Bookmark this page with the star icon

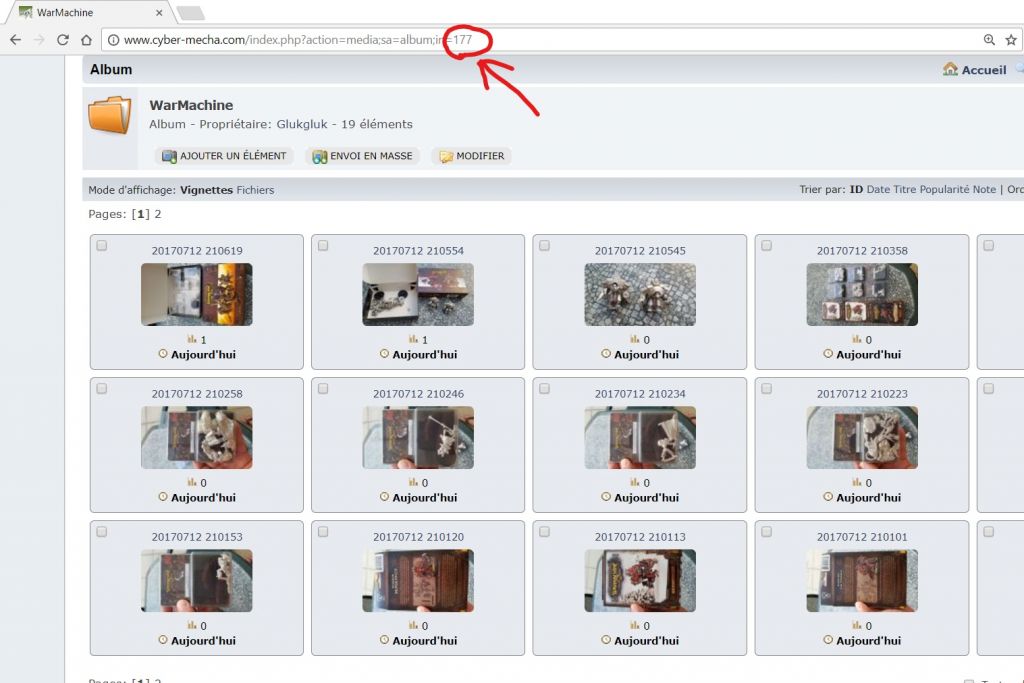click(1011, 40)
